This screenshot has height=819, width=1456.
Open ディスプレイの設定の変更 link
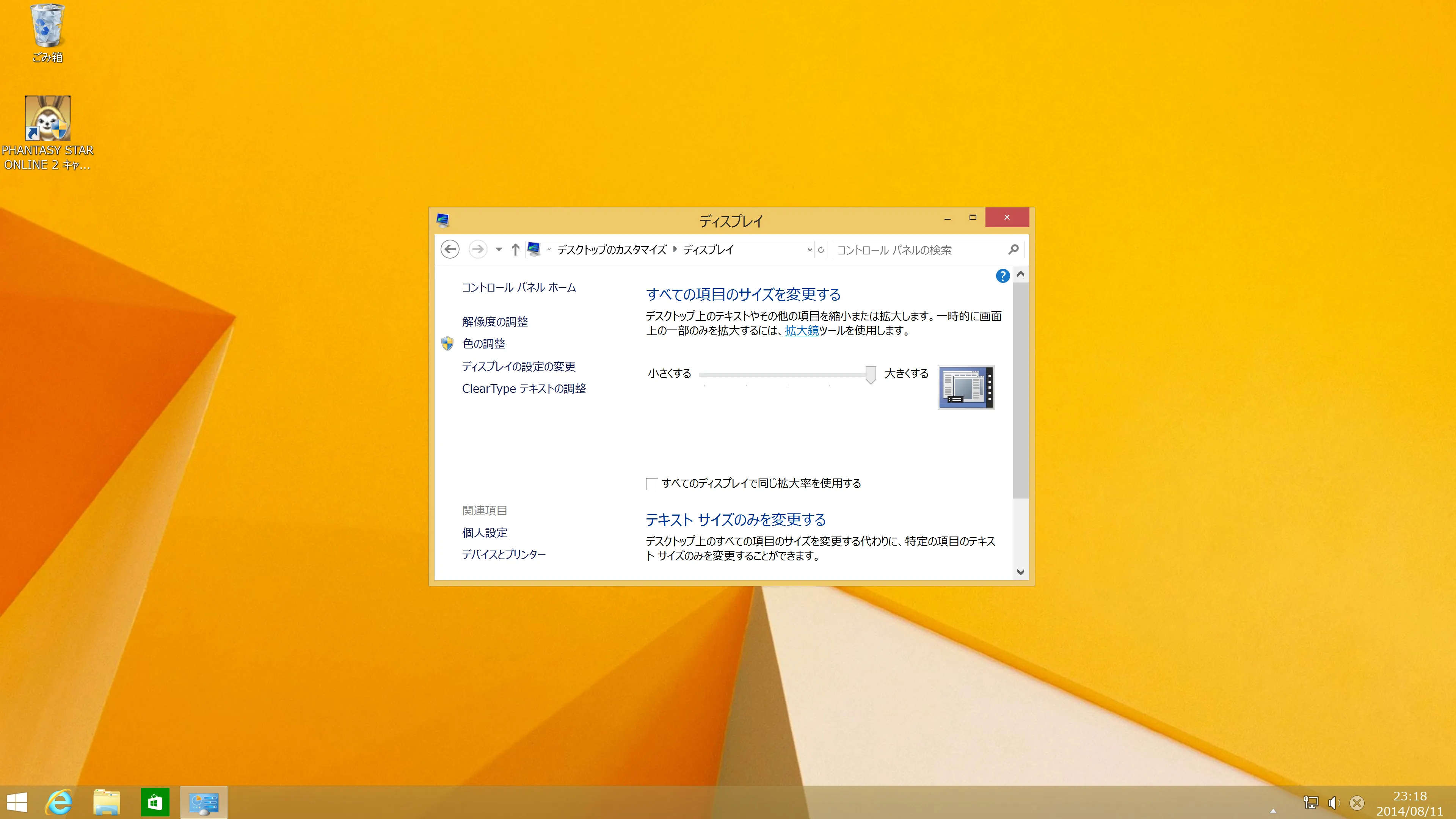(x=519, y=366)
